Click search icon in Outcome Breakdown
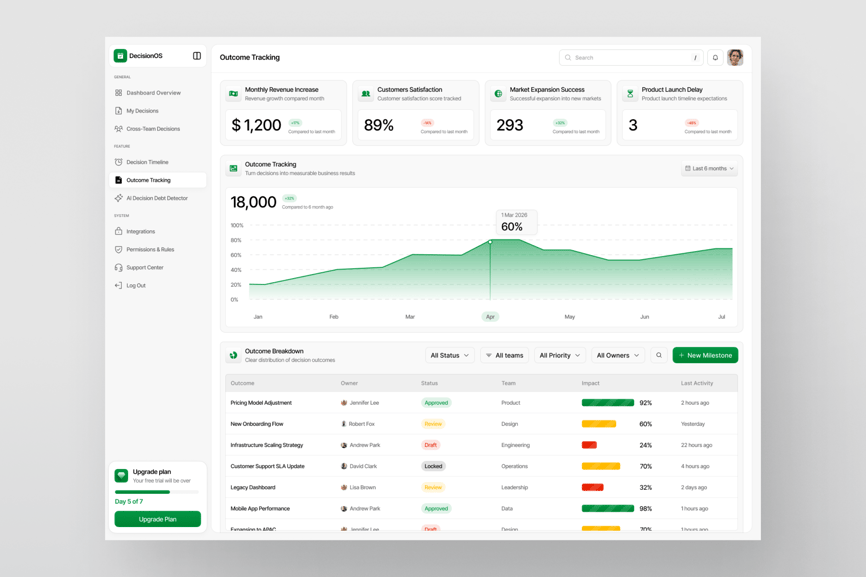This screenshot has width=866, height=577. [659, 355]
